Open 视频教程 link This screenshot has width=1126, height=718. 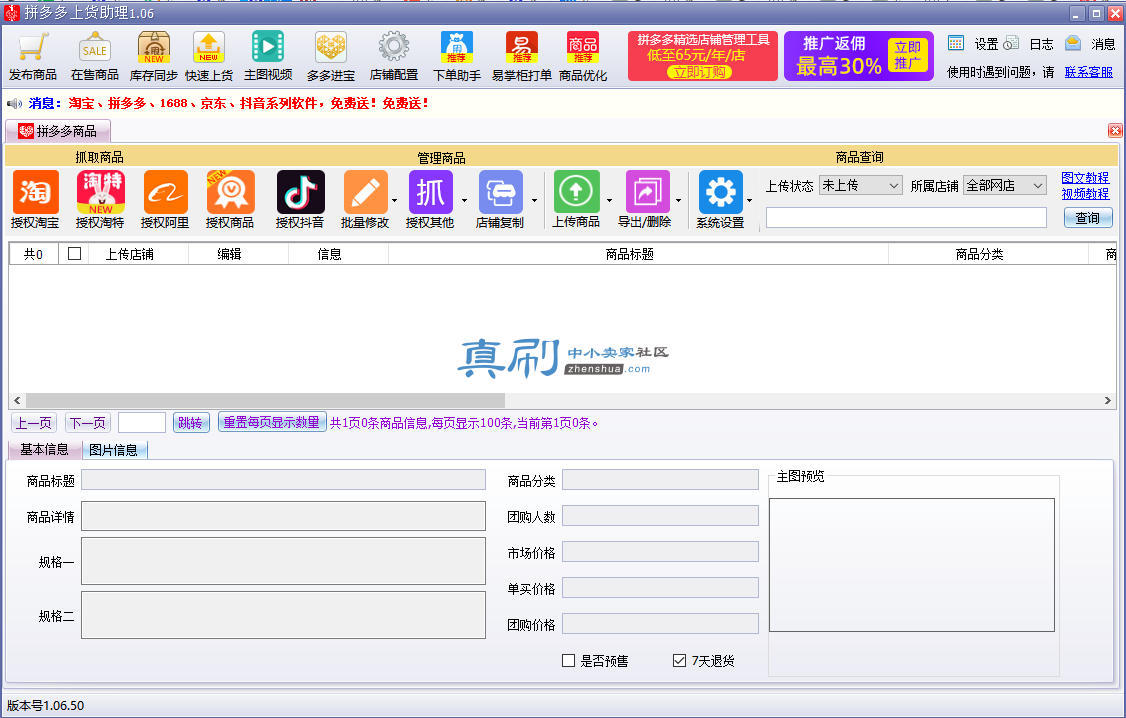tap(1085, 194)
